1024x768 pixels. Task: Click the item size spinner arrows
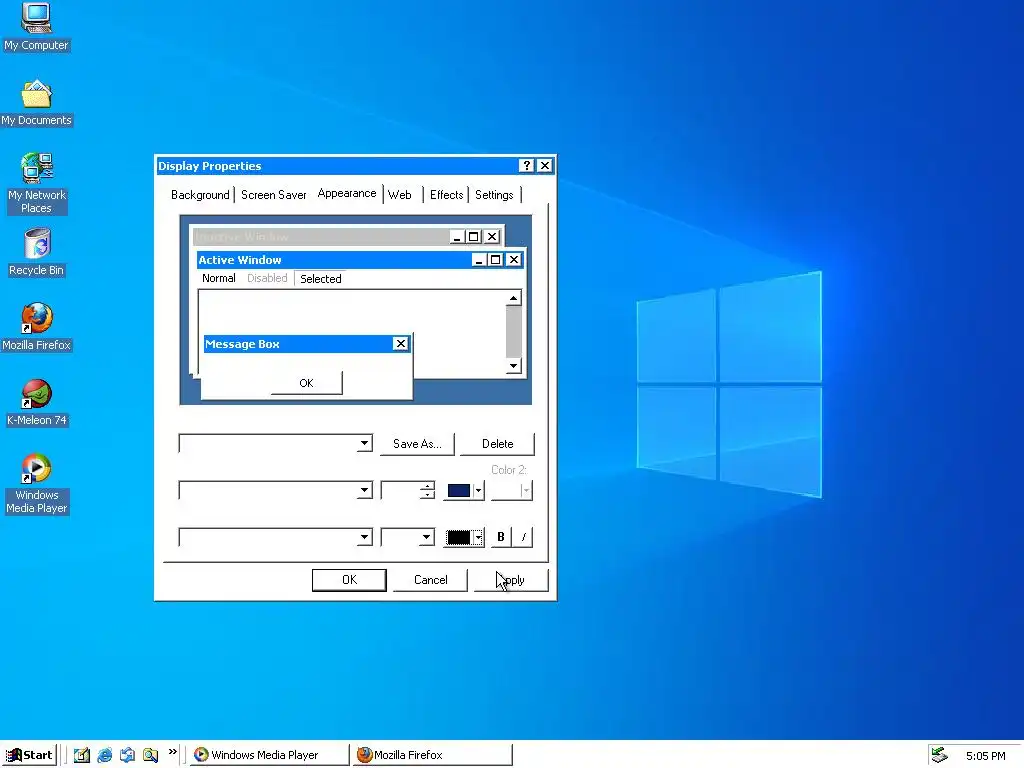(427, 490)
